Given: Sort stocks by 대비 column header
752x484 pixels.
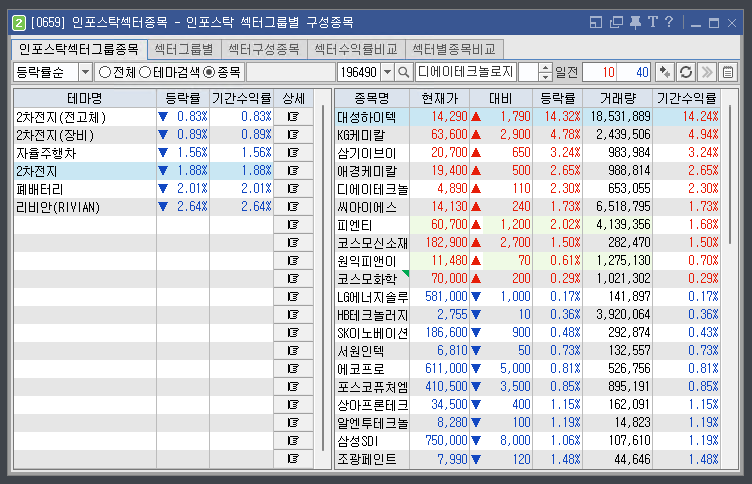Looking at the screenshot, I should pos(501,98).
